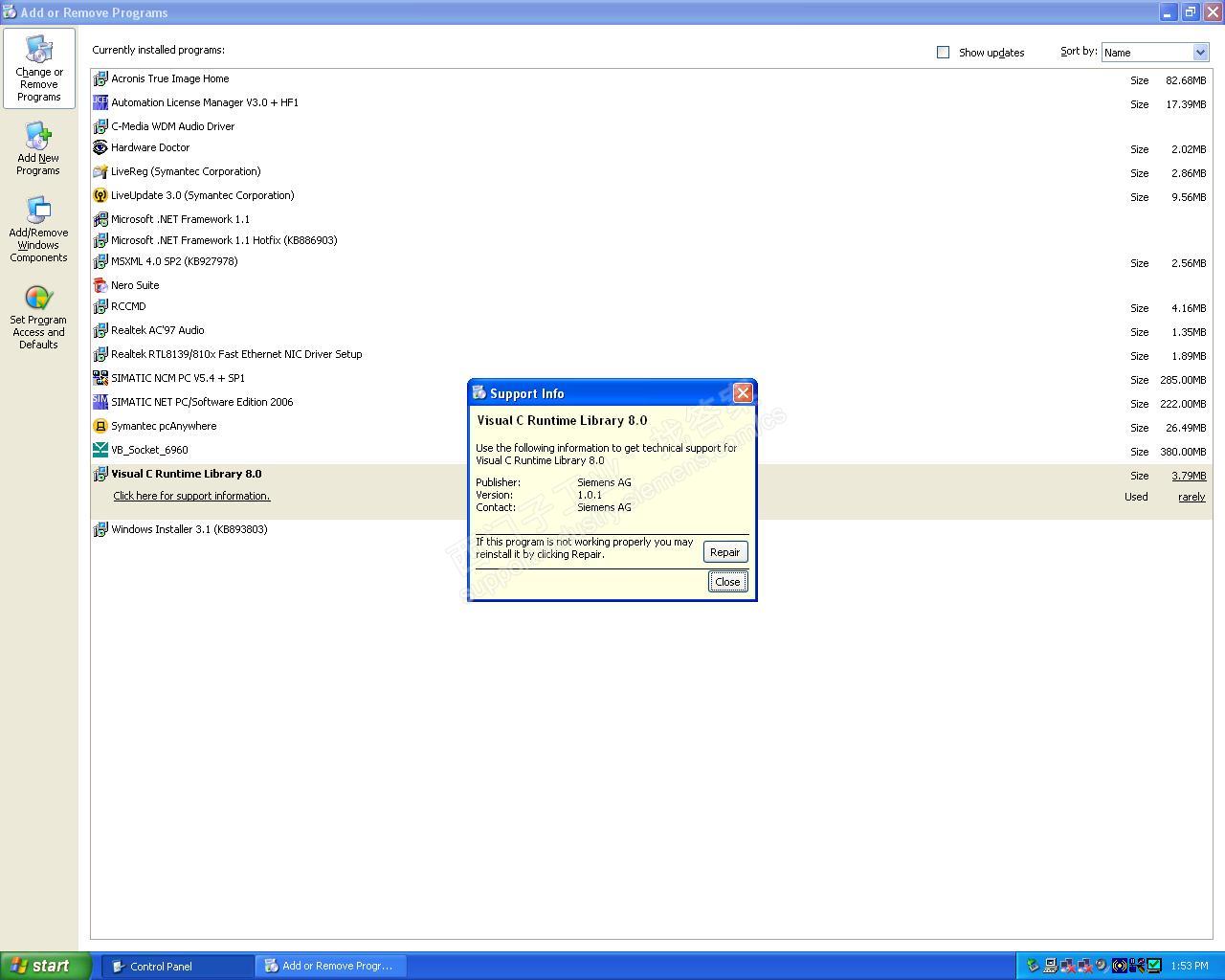
Task: Click the 'rarely' usage link
Action: pyautogui.click(x=1192, y=497)
